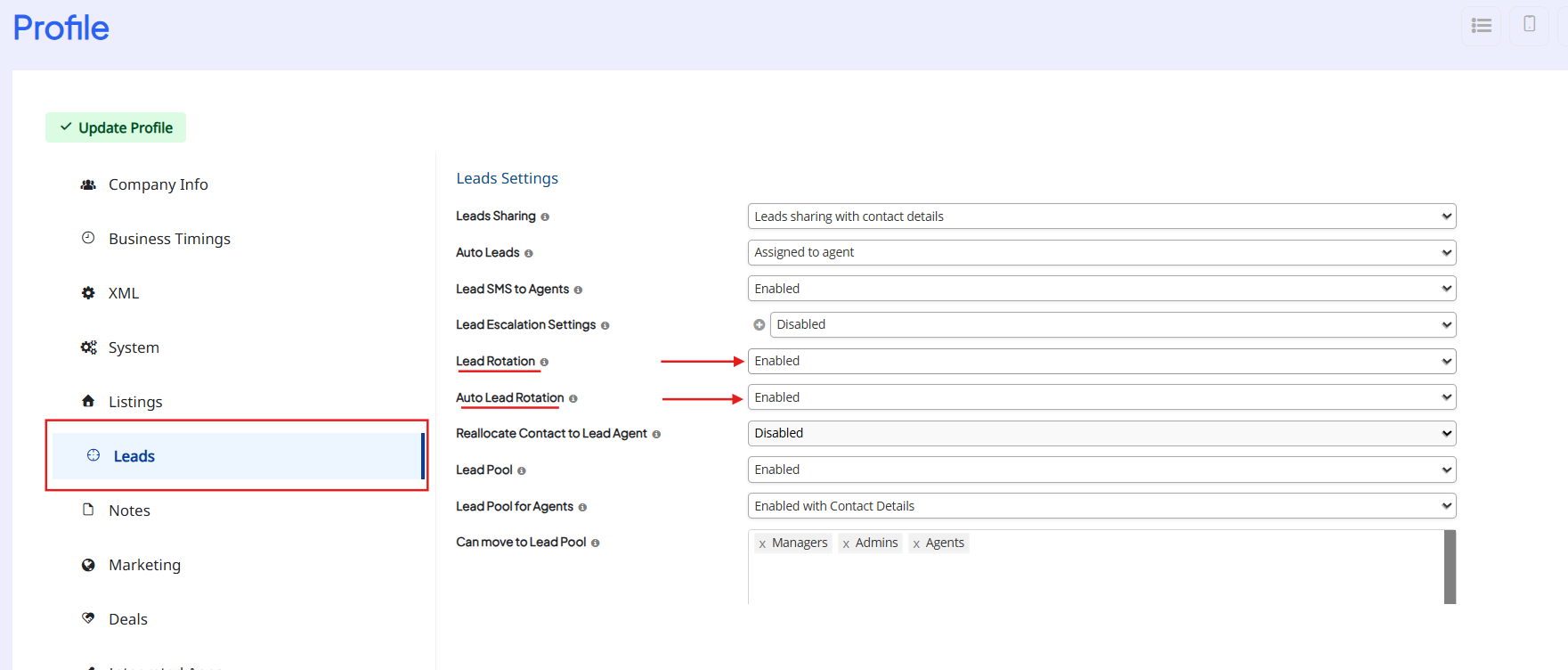Click the Update Profile button
Screen dimensions: 1568x670
click(x=116, y=127)
